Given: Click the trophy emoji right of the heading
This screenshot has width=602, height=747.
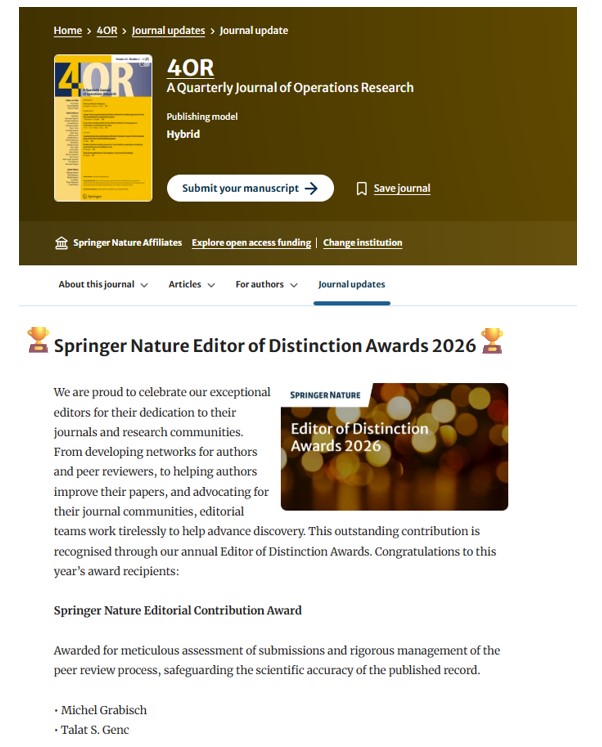Looking at the screenshot, I should [x=492, y=341].
